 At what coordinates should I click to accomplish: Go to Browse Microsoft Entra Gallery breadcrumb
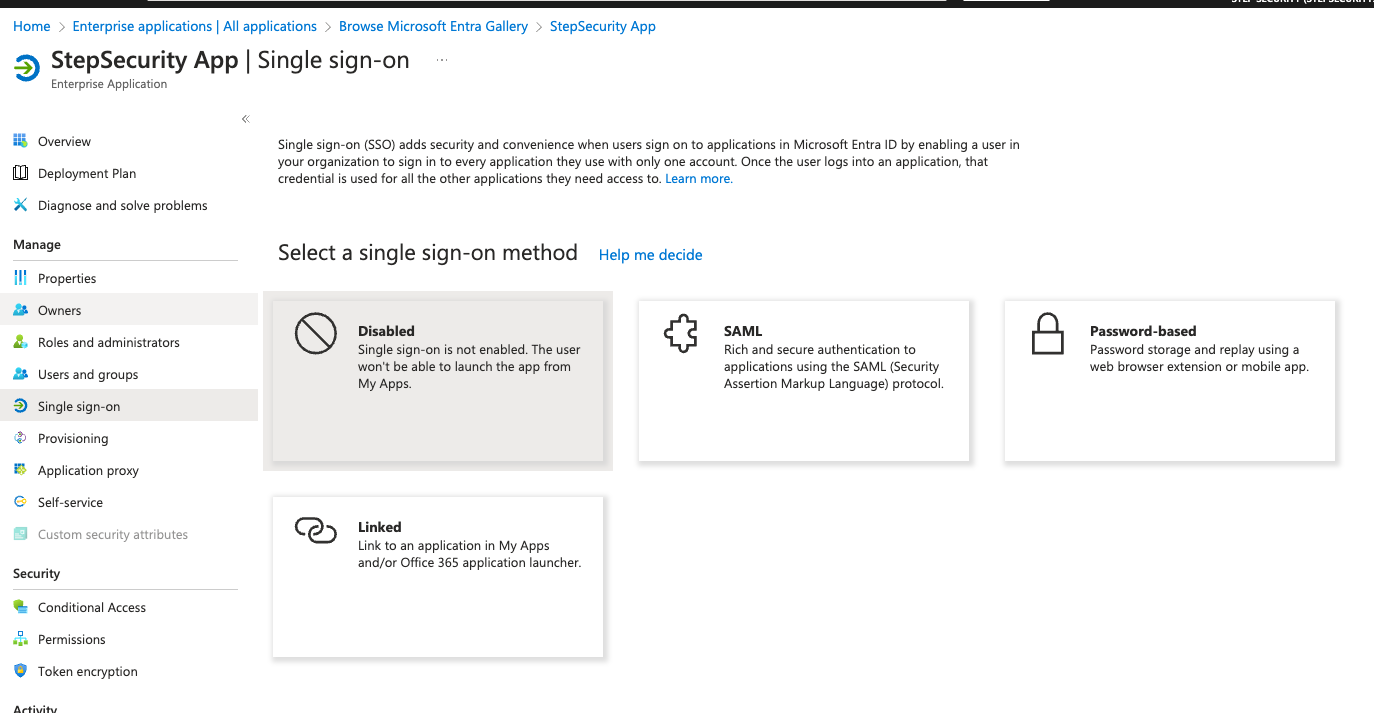coord(433,26)
